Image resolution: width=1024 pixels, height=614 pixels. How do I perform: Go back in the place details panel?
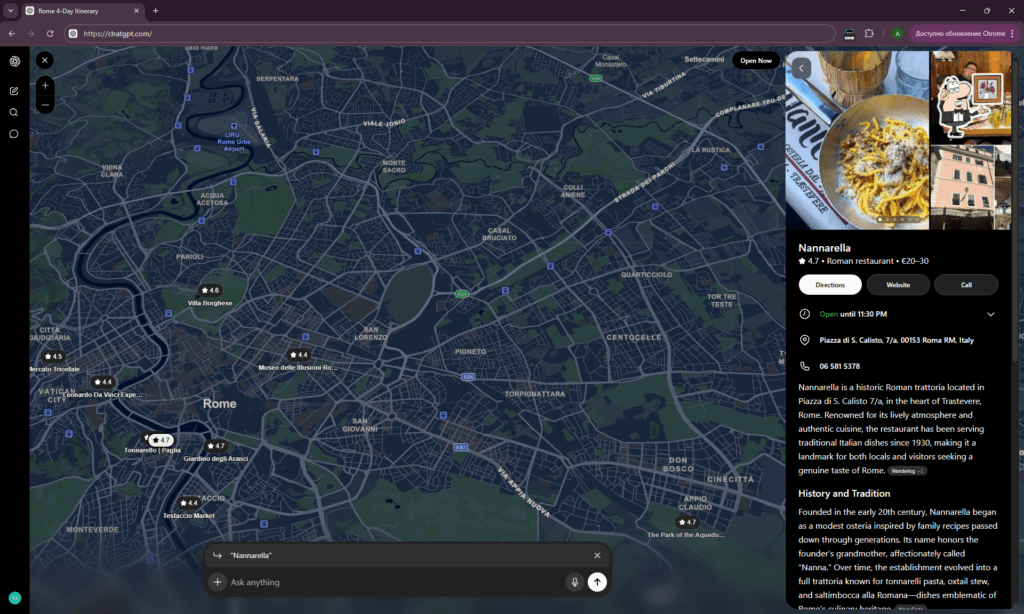(801, 68)
